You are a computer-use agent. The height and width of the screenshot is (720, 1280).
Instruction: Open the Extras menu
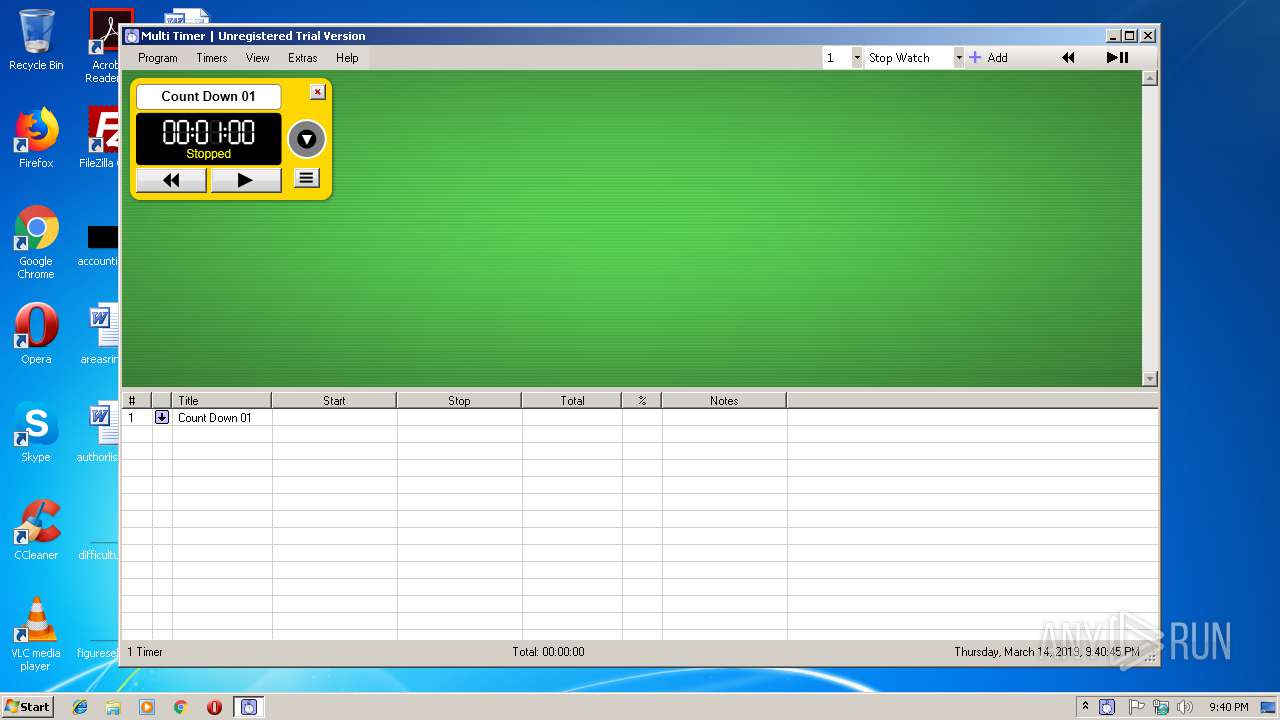coord(302,58)
